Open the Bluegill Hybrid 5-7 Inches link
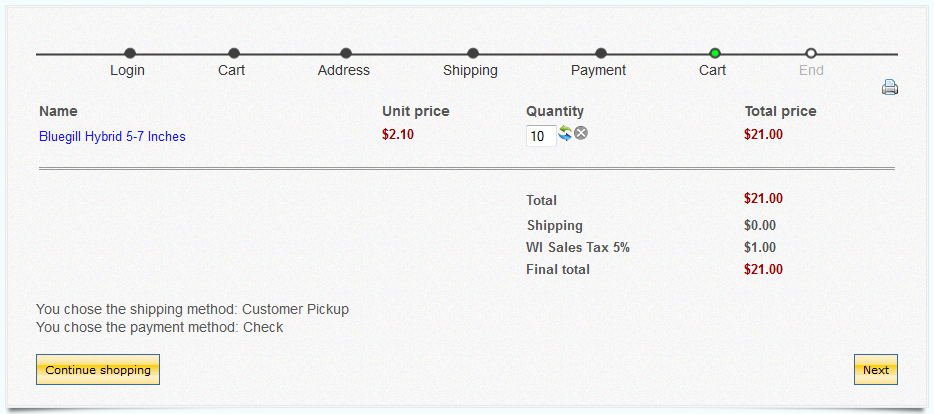934x414 pixels. pos(113,136)
